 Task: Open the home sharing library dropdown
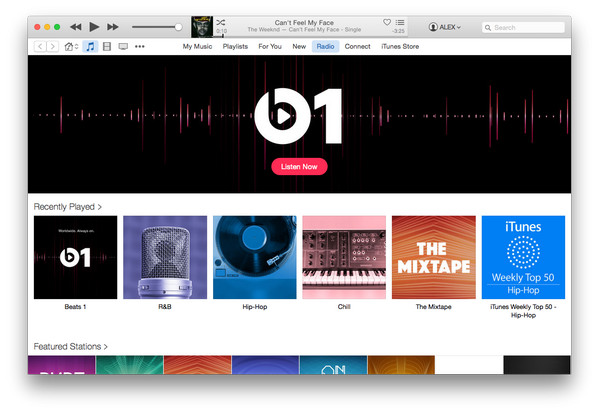(71, 47)
